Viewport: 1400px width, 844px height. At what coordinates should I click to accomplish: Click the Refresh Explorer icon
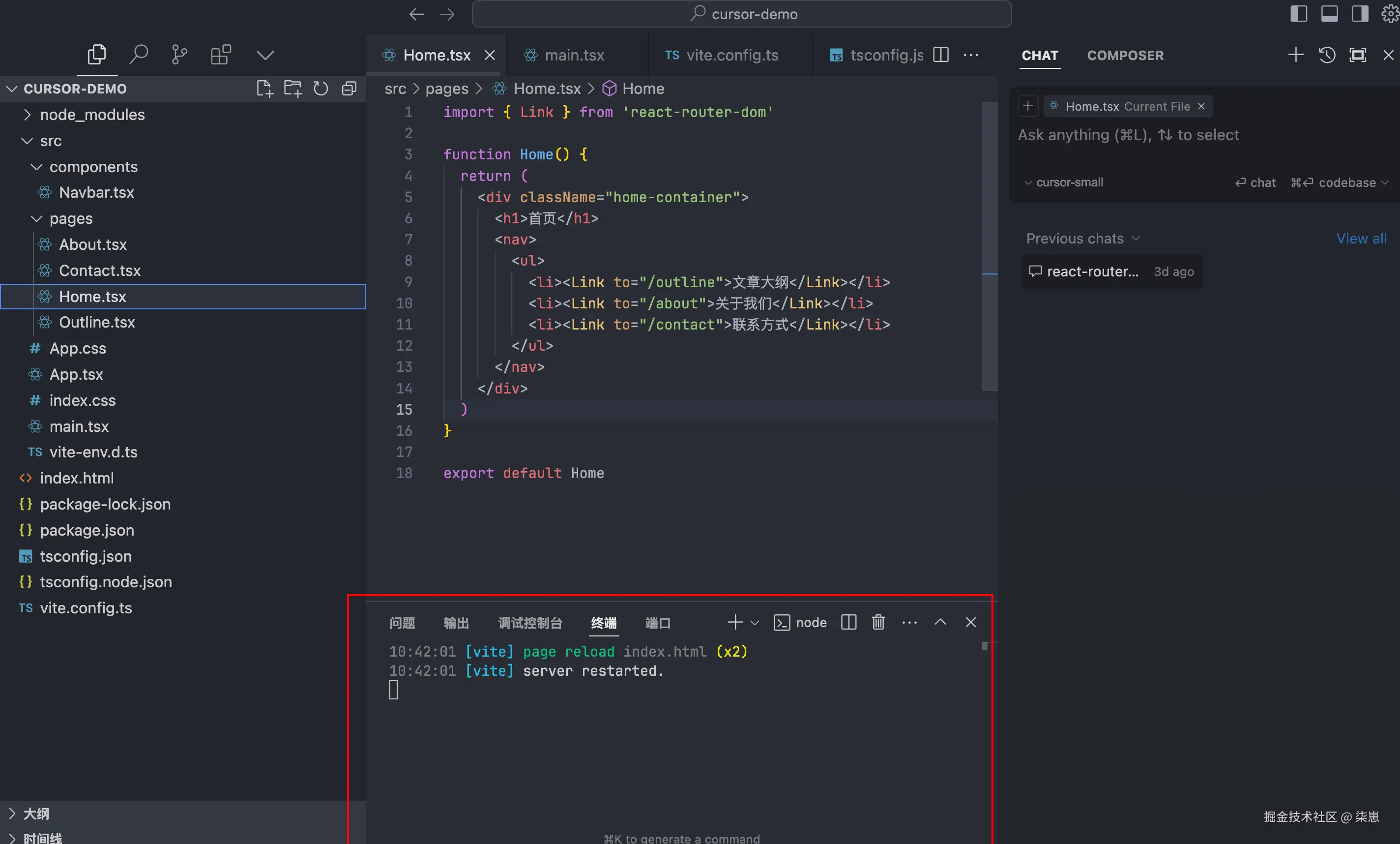click(x=321, y=89)
